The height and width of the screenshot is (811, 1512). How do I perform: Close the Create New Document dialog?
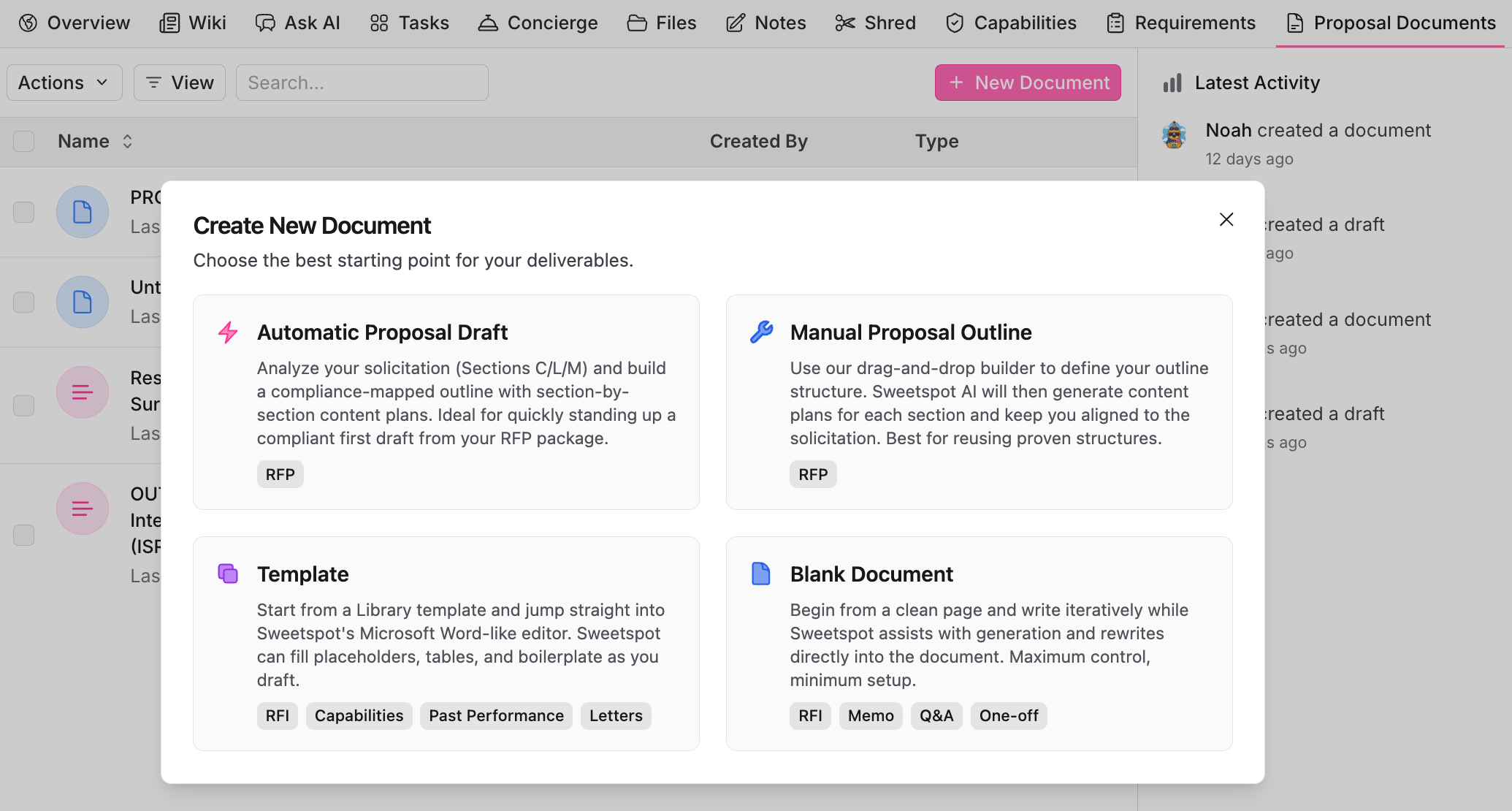(1226, 219)
